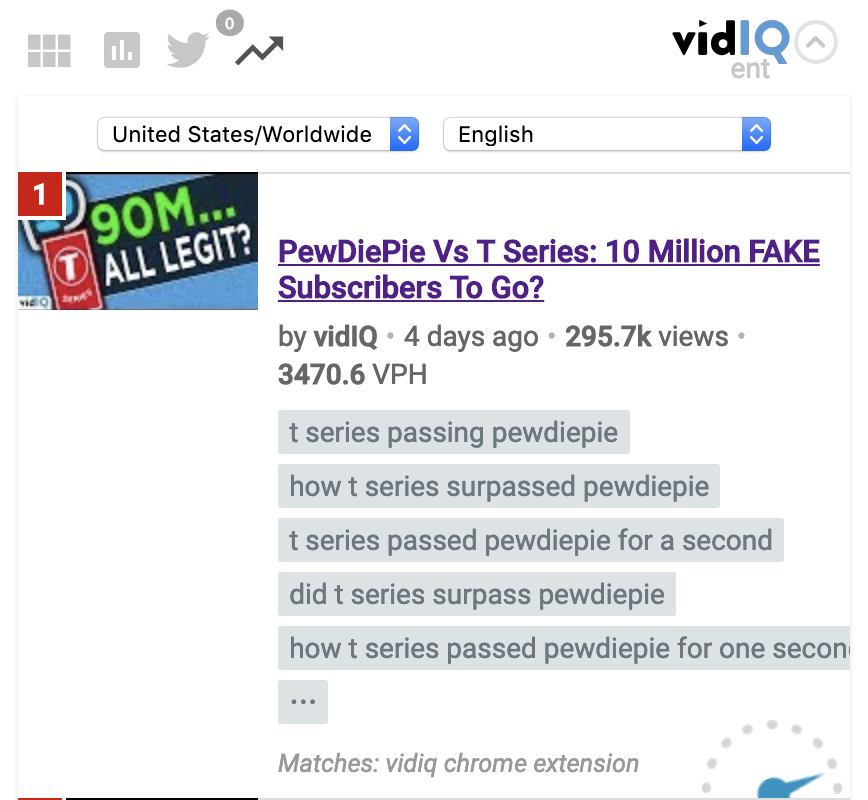Select tag 't series passing pewdiepie'
This screenshot has width=868, height=800.
pos(453,432)
